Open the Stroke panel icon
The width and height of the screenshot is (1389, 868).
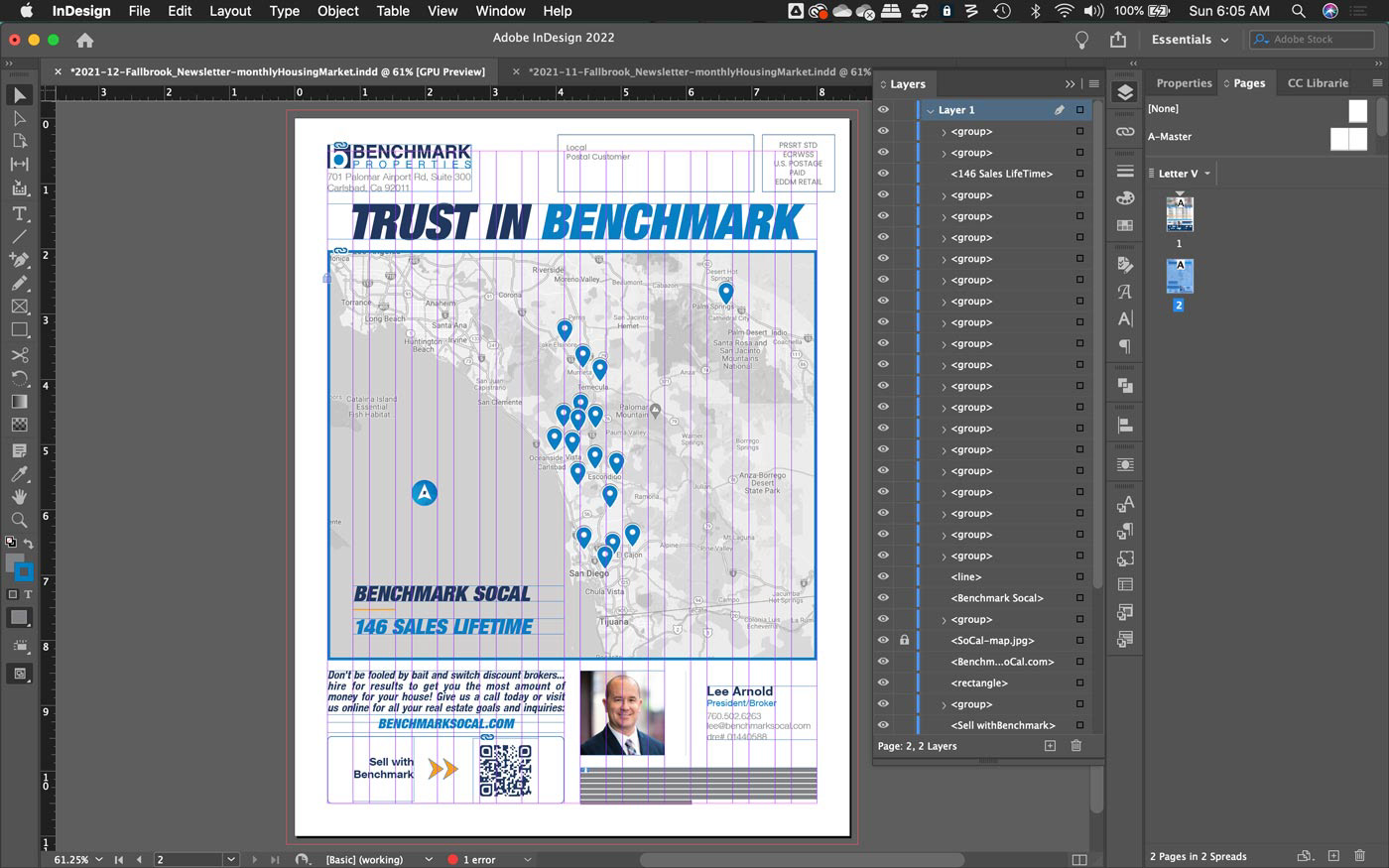tap(1124, 172)
